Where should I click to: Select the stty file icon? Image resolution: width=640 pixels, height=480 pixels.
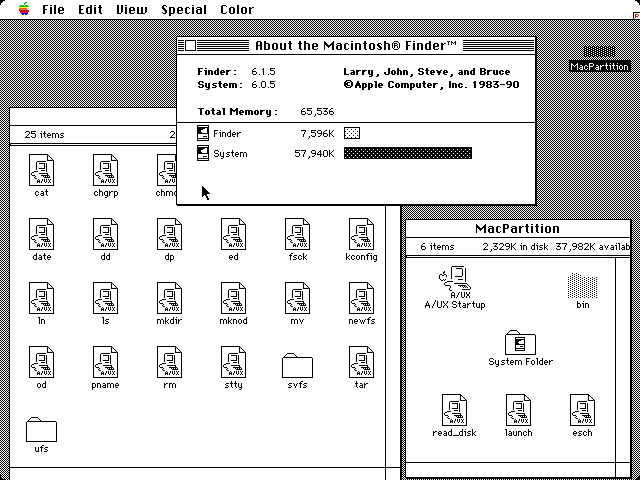(233, 362)
